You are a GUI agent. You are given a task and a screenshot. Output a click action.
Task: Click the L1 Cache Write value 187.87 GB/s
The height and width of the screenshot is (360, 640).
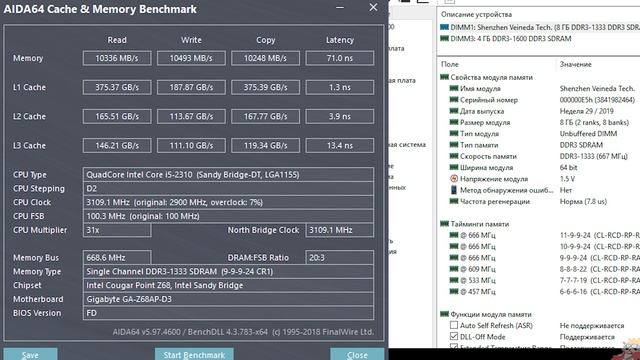point(191,87)
